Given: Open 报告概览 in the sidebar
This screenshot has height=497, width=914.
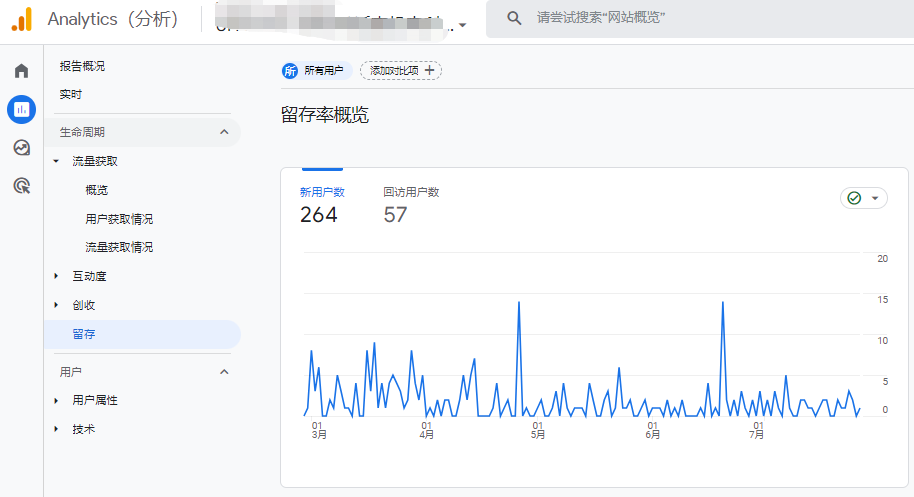Looking at the screenshot, I should (x=82, y=66).
